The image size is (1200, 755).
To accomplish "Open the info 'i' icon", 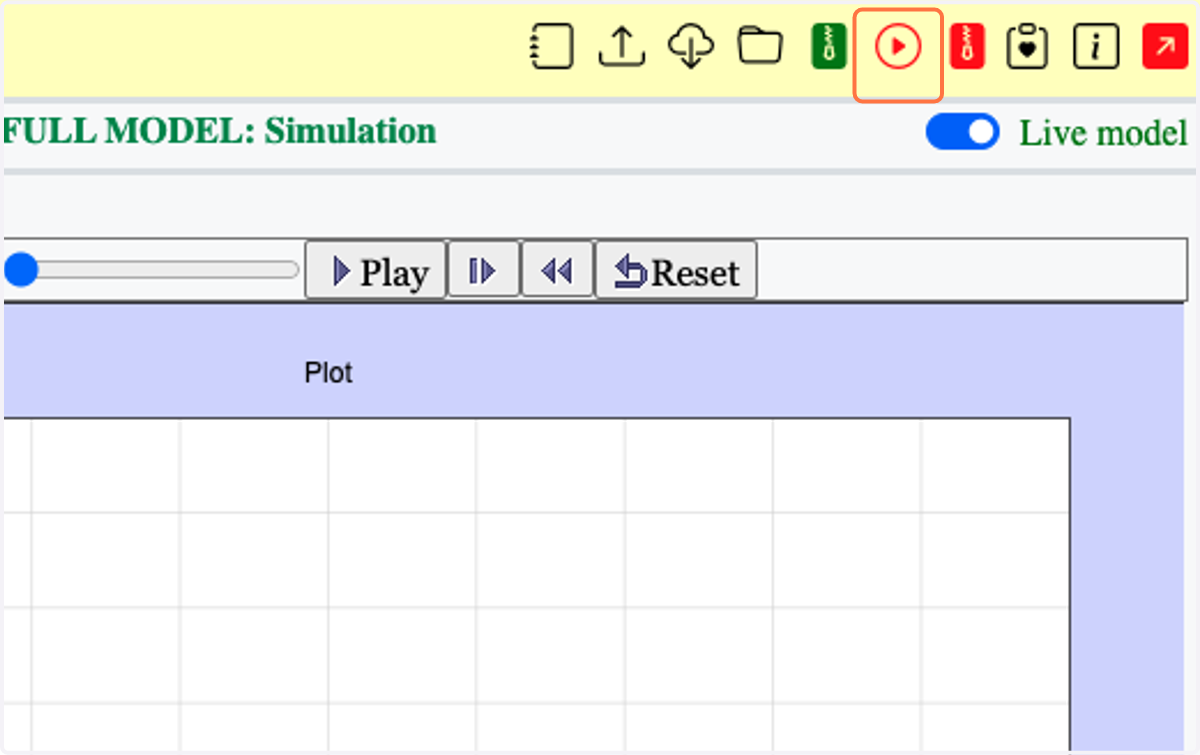I will pyautogui.click(x=1096, y=47).
